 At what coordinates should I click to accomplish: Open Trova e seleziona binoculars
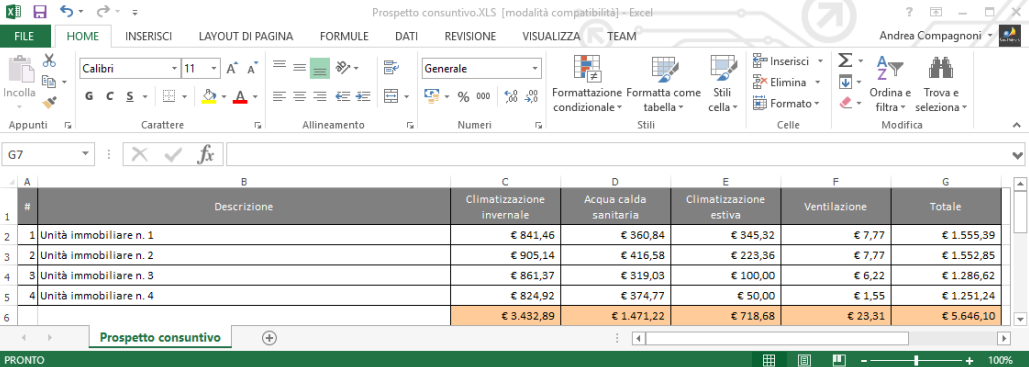(941, 84)
